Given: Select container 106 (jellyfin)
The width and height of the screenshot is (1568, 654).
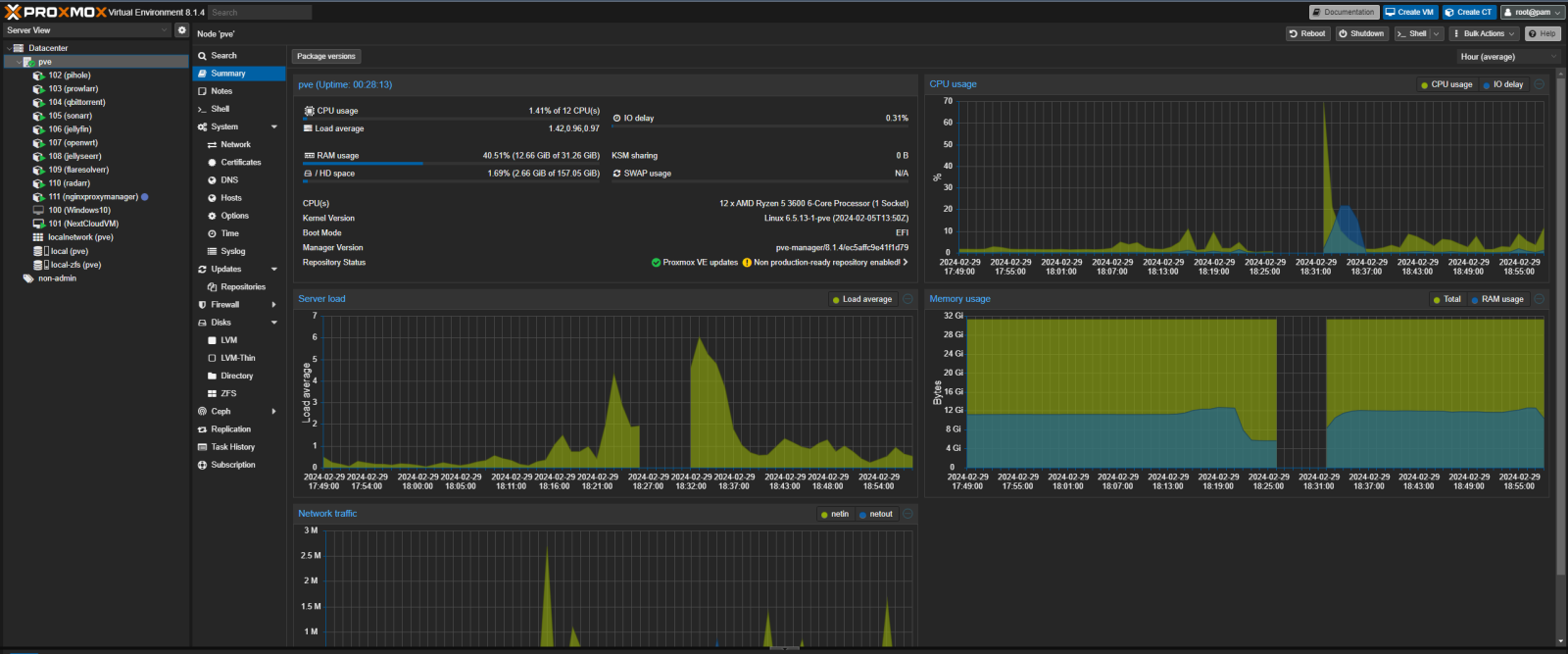Looking at the screenshot, I should (71, 129).
